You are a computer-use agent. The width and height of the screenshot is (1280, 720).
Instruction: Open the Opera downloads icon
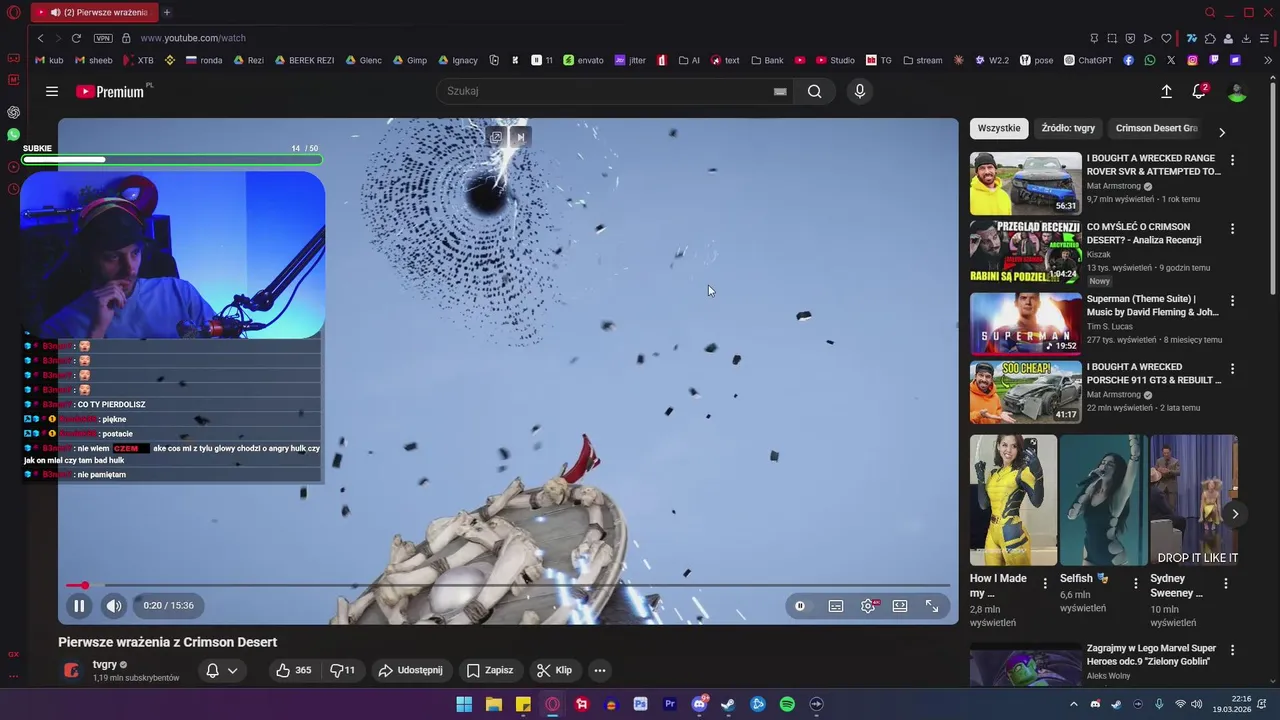(x=1246, y=38)
